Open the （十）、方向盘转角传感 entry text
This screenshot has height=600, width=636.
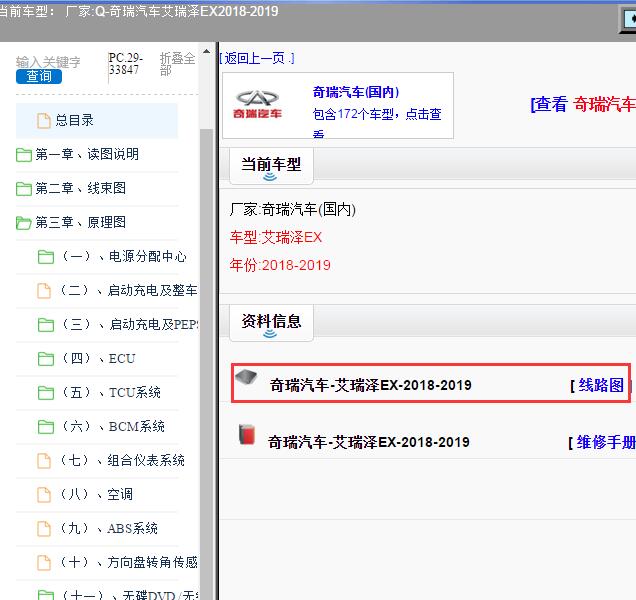pos(128,563)
